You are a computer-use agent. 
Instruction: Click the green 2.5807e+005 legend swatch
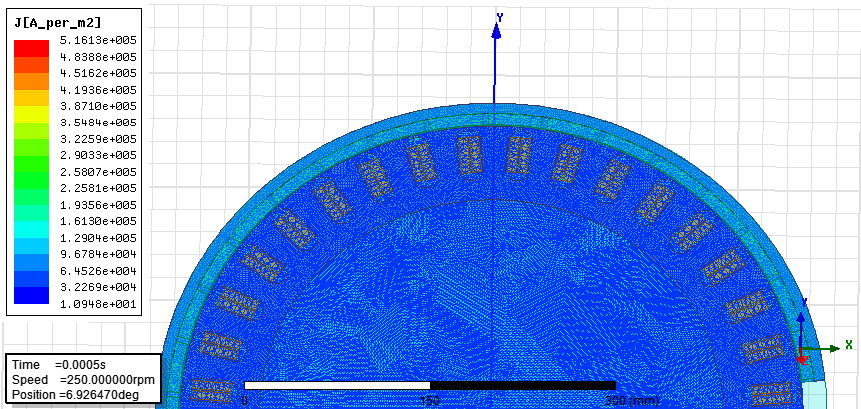click(x=31, y=180)
